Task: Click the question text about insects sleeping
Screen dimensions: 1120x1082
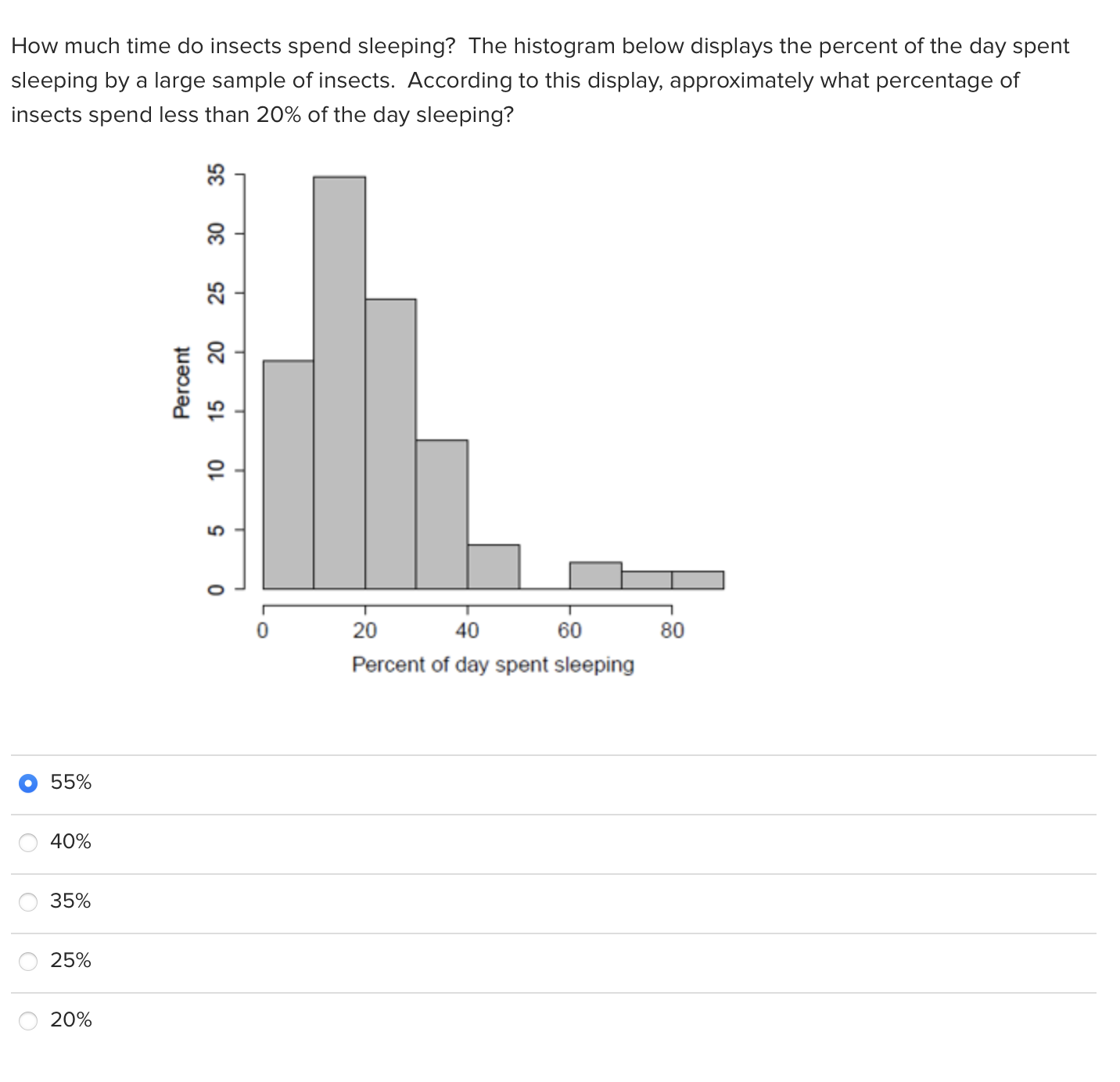Action: [541, 80]
